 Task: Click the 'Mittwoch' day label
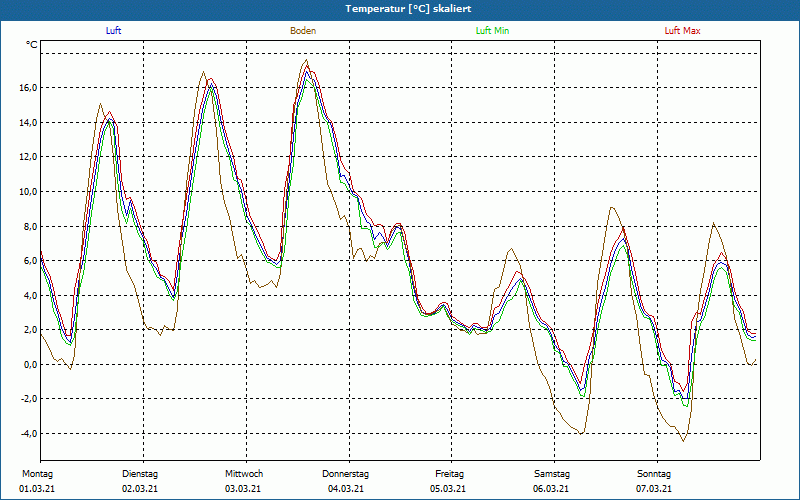(x=244, y=474)
